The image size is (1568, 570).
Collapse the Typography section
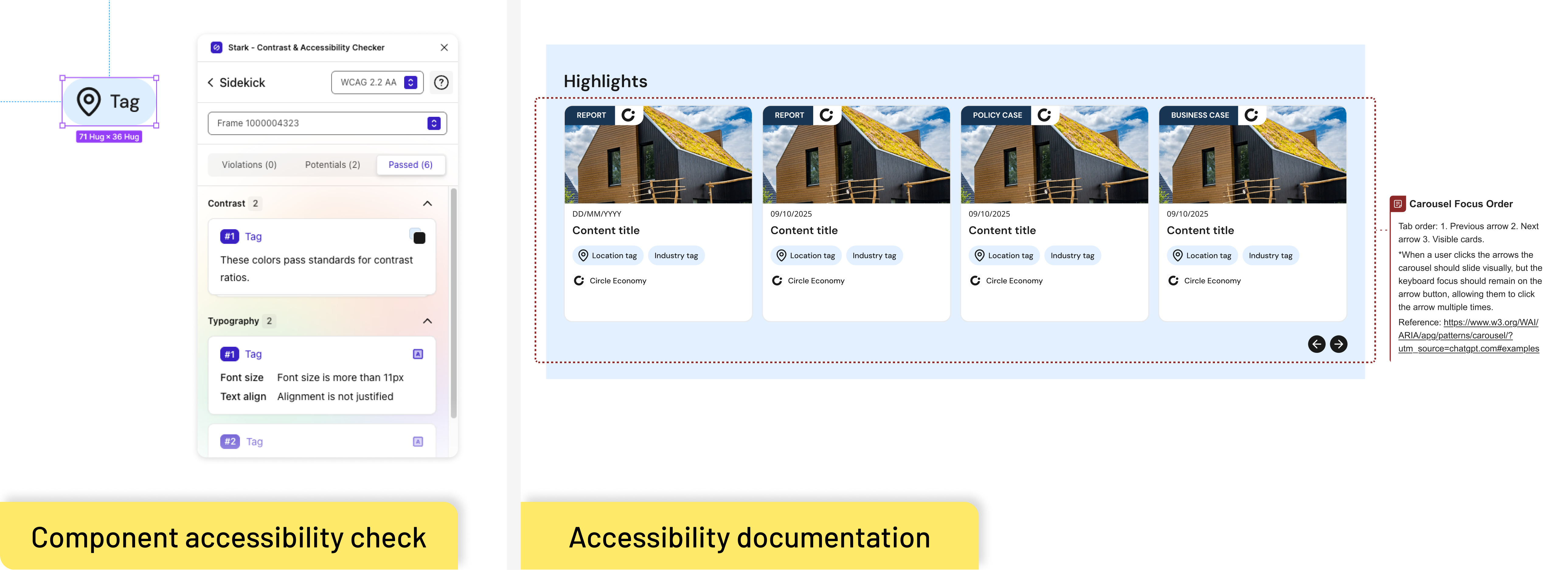point(427,321)
